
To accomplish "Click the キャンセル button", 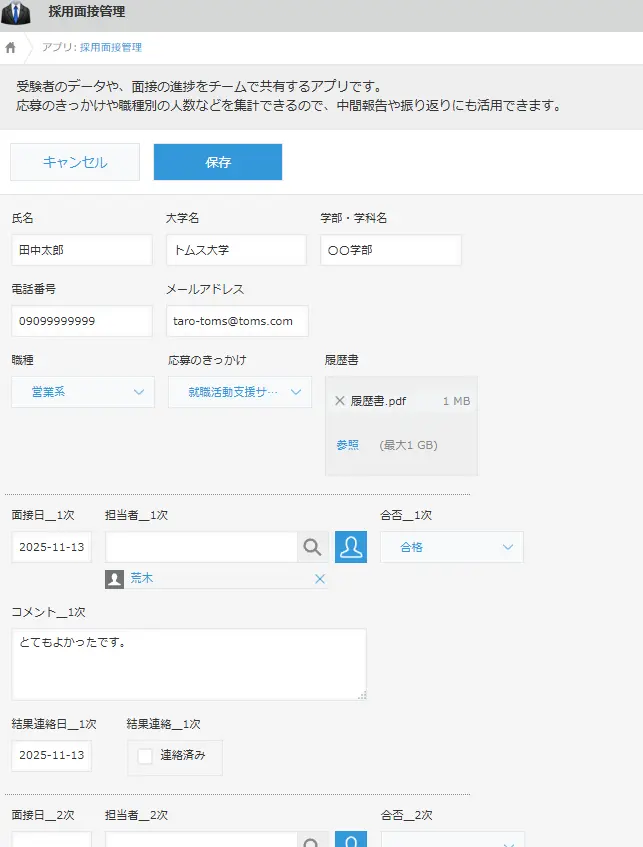I will point(75,162).
